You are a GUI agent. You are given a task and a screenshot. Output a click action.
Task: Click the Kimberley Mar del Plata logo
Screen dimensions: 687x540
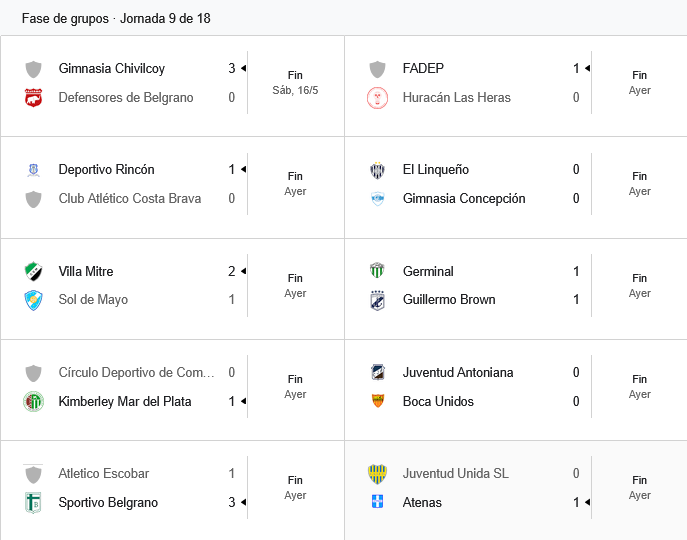tap(33, 401)
